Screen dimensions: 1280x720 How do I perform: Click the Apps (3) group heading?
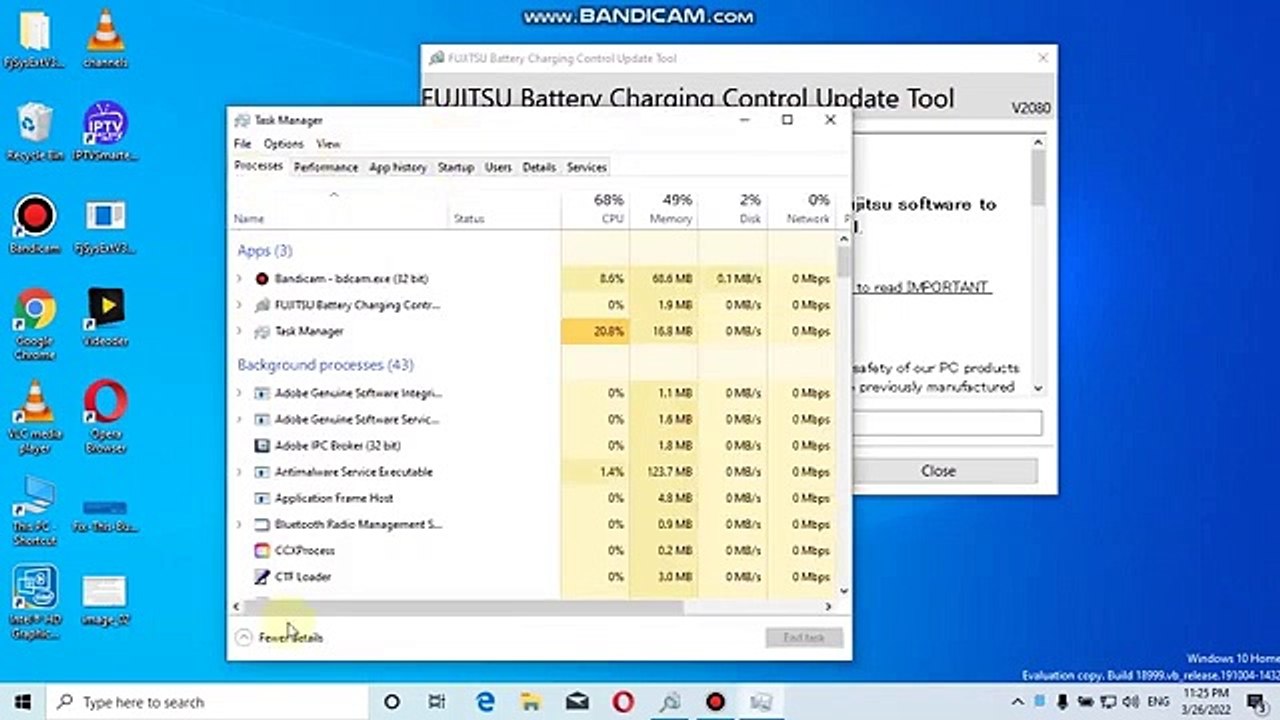(x=265, y=251)
